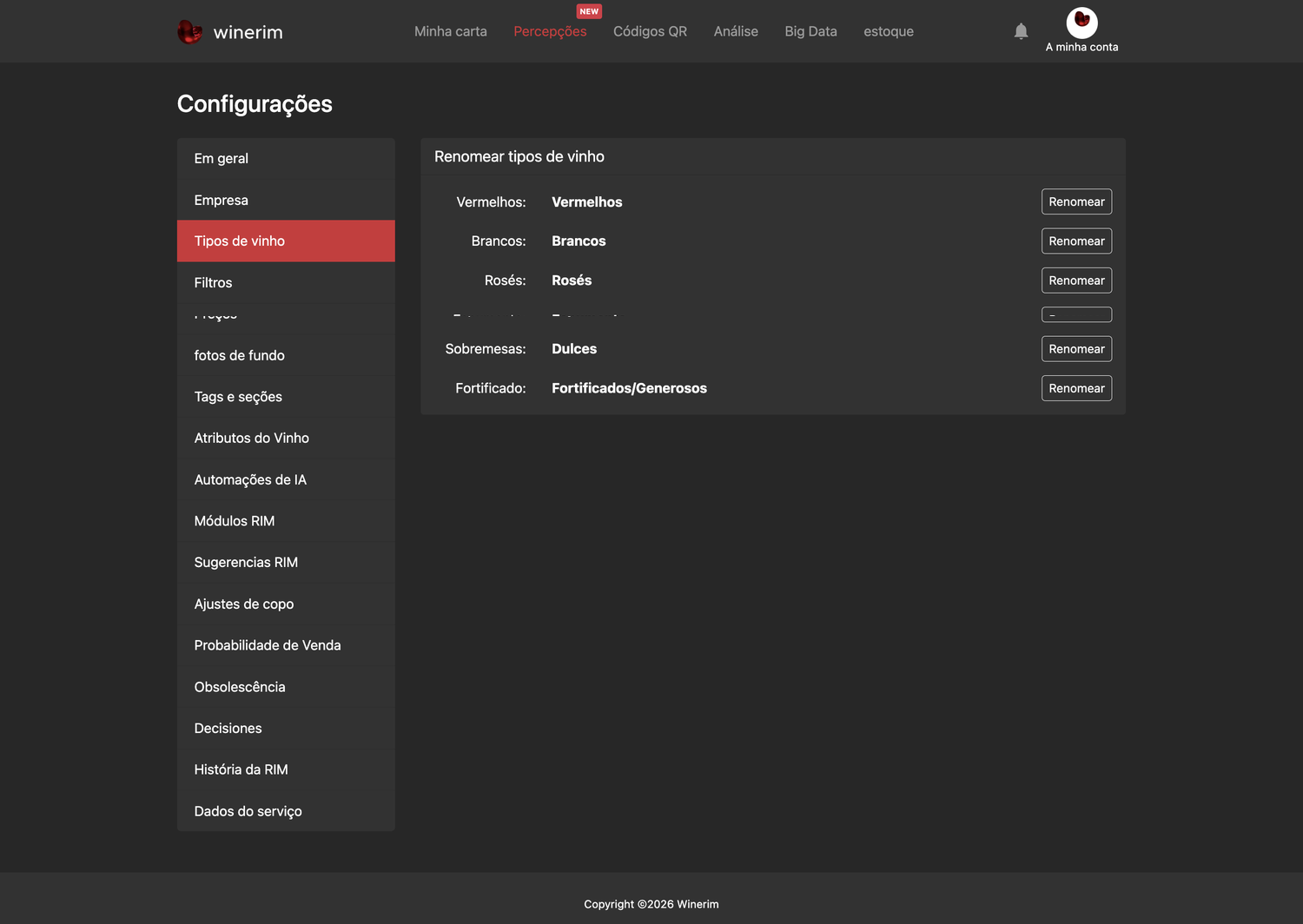Image resolution: width=1303 pixels, height=924 pixels.
Task: Open the notifications bell
Action: (x=1021, y=31)
